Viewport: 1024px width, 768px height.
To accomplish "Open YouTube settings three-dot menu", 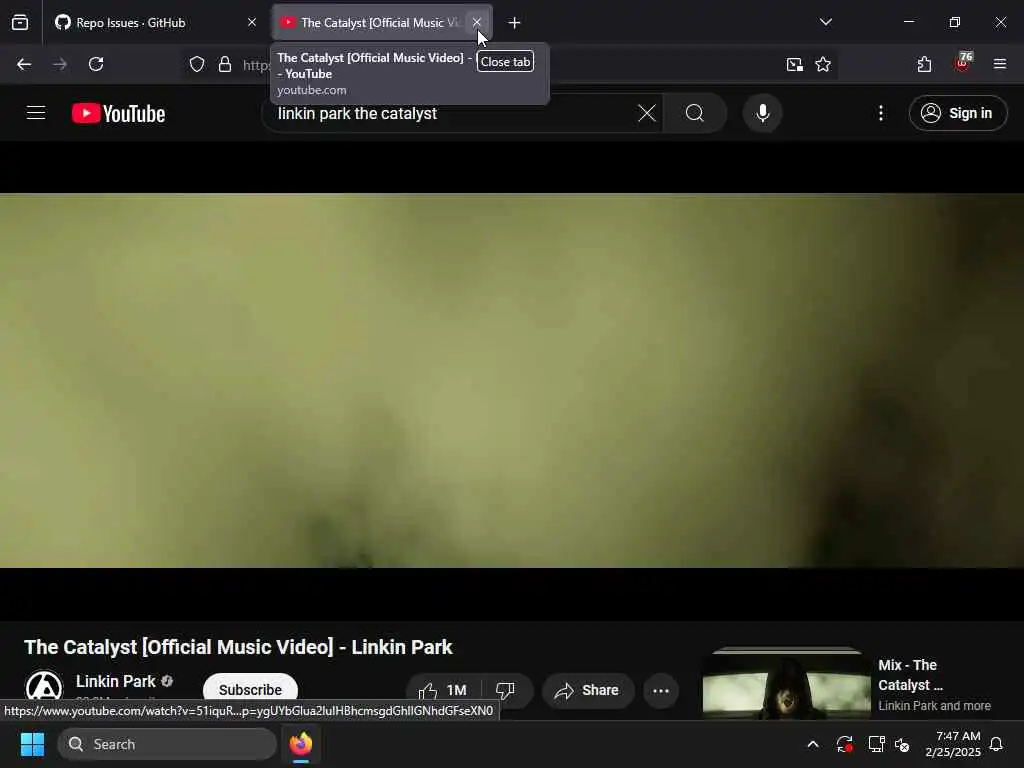I will [881, 113].
